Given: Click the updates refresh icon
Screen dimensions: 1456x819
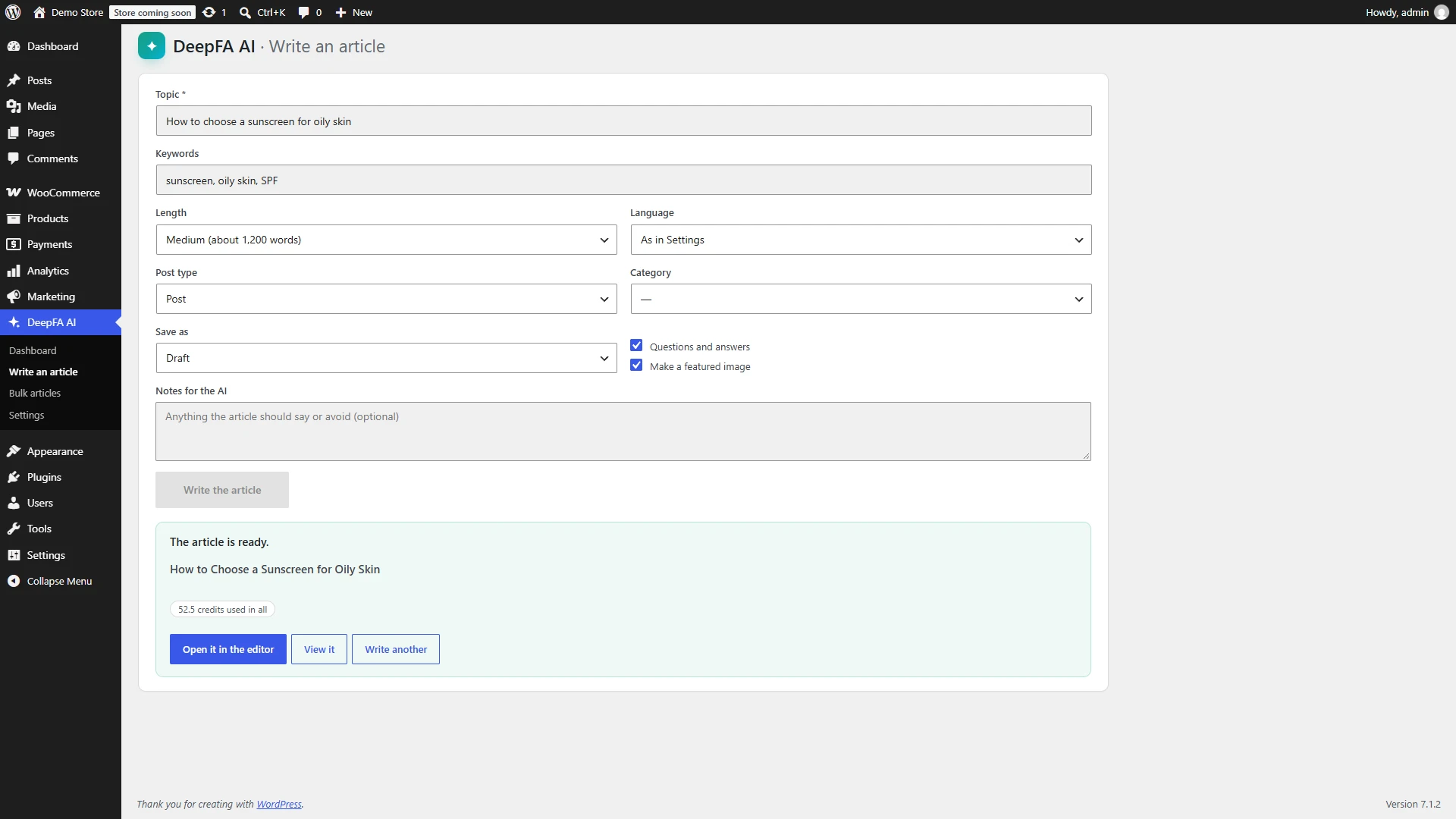Looking at the screenshot, I should (209, 12).
